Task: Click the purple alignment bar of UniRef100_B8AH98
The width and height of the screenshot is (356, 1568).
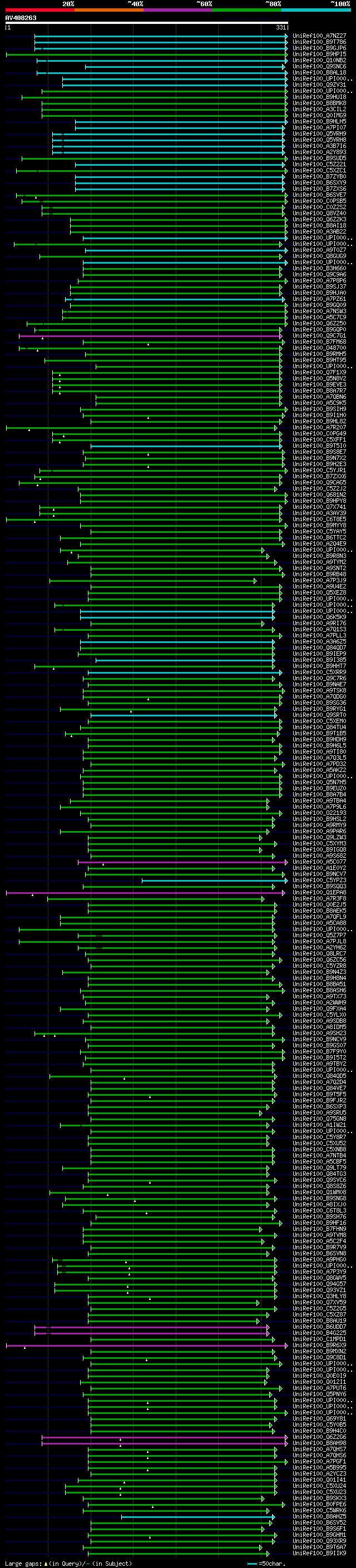Action: [165, 1443]
